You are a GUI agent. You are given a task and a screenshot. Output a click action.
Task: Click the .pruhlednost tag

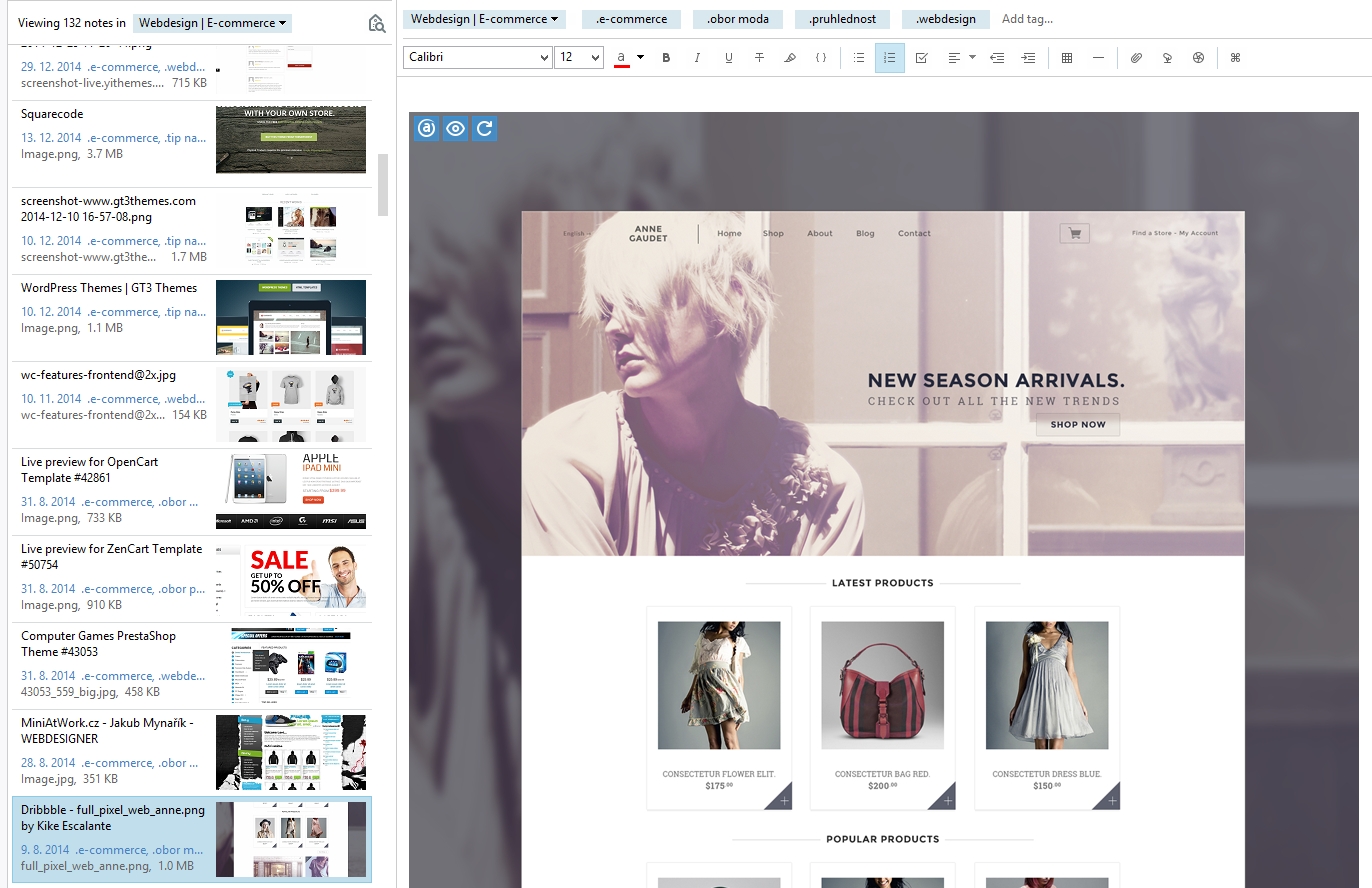tap(842, 19)
